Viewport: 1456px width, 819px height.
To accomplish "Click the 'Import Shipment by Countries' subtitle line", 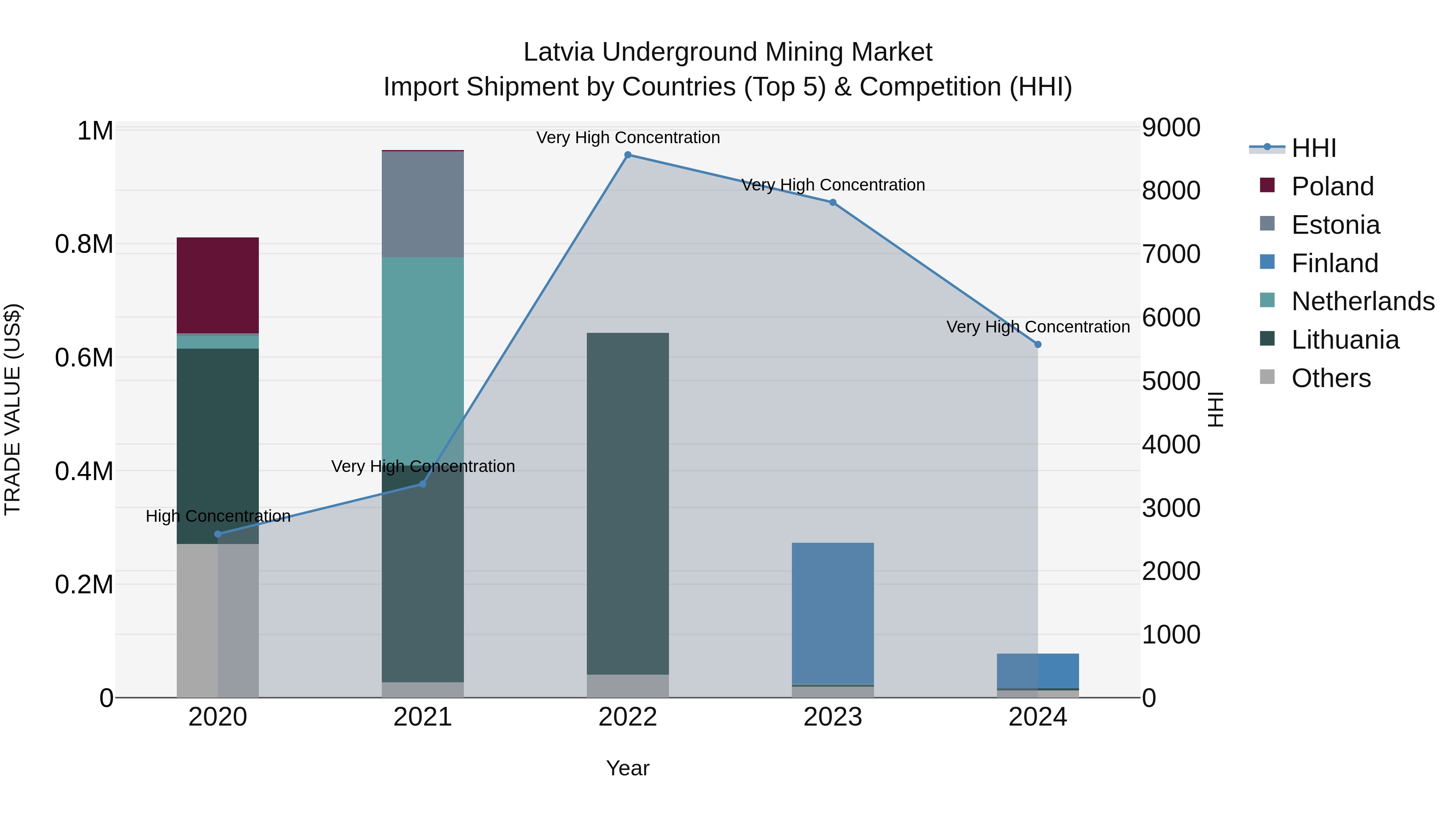I will 728,87.
